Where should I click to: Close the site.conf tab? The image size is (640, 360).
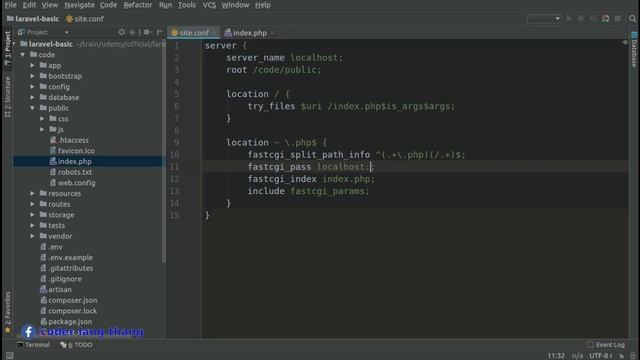[x=214, y=33]
